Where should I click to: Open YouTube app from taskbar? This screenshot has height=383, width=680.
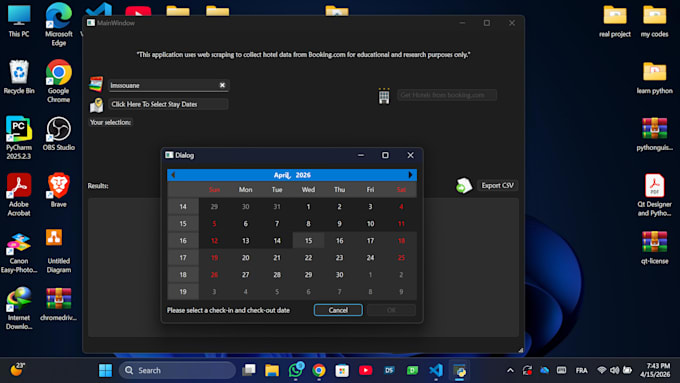pos(366,370)
